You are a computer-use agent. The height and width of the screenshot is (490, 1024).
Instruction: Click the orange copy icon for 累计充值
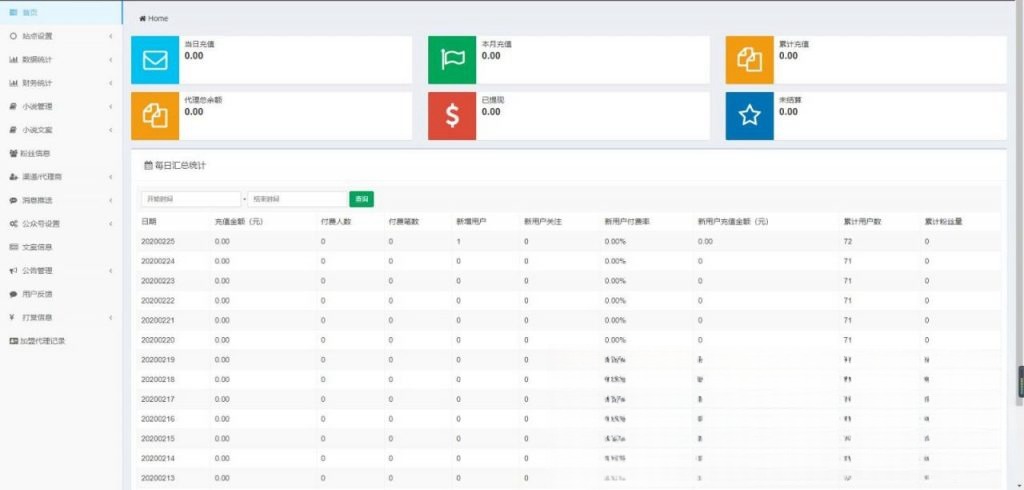pyautogui.click(x=749, y=60)
